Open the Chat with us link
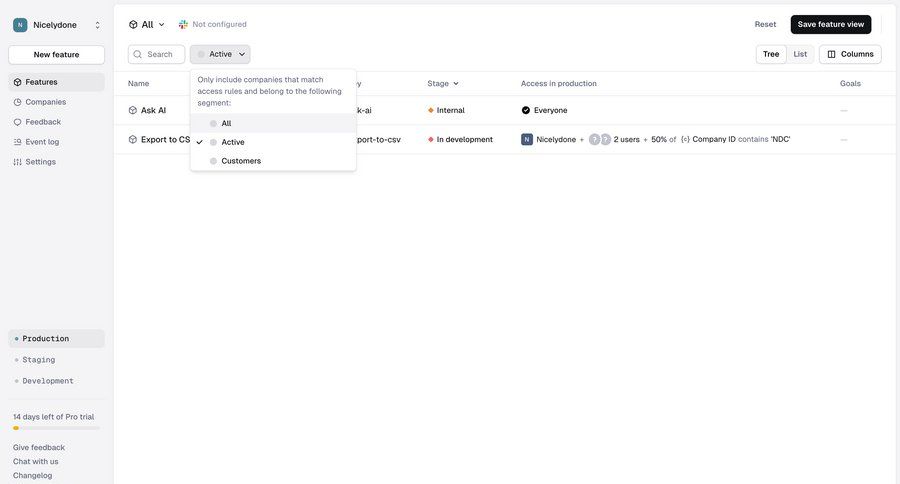 pos(36,462)
